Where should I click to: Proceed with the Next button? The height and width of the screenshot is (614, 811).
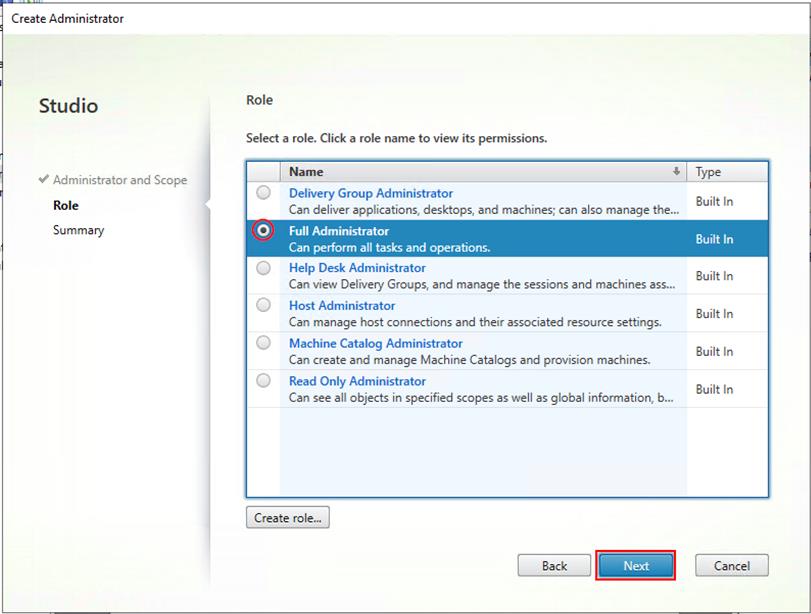coord(637,565)
